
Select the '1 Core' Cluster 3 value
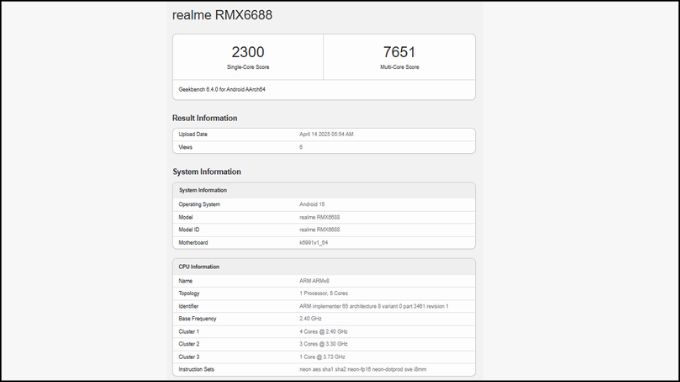coord(322,357)
